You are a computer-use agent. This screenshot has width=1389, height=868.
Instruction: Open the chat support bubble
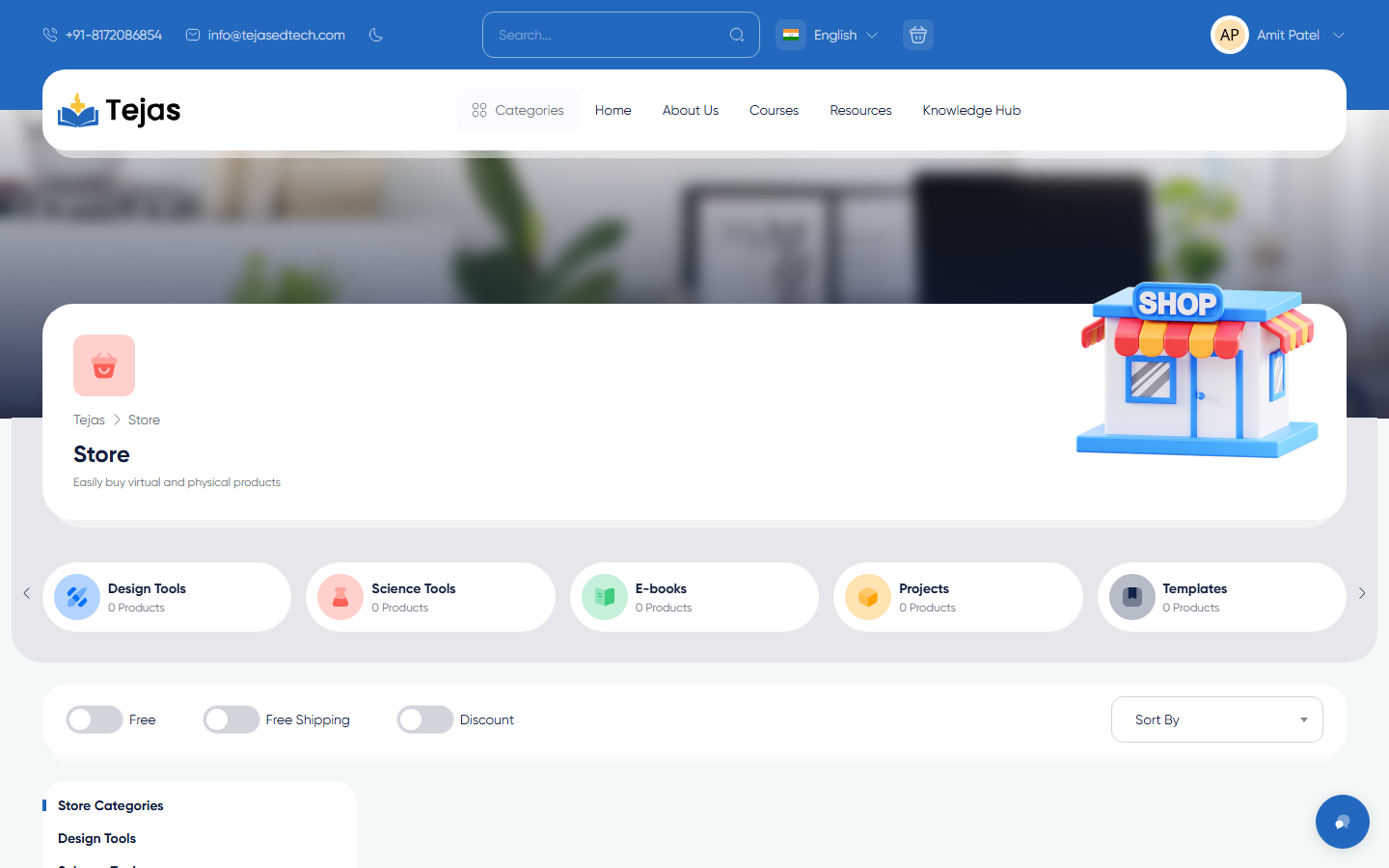(x=1343, y=822)
